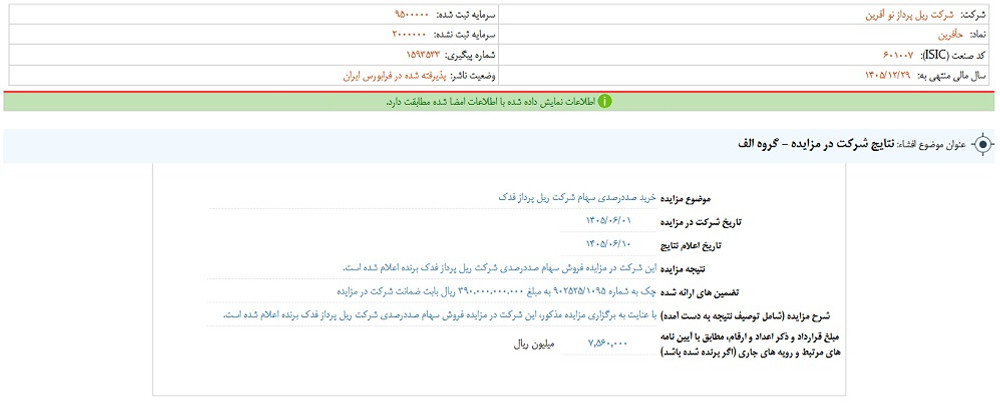Select tracking number '۱۵۹۳۵۲۳'
This screenshot has width=1000, height=410.
(x=423, y=56)
